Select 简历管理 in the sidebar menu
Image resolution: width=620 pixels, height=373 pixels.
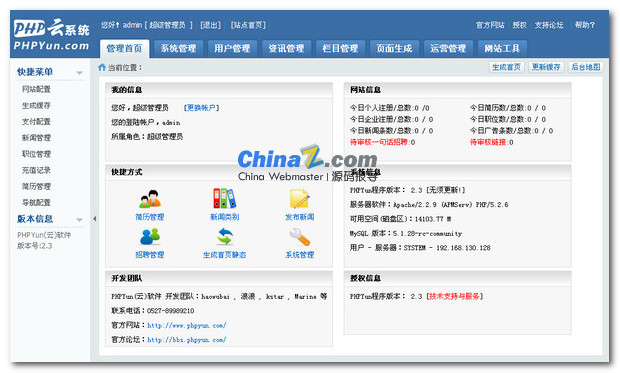[x=36, y=187]
